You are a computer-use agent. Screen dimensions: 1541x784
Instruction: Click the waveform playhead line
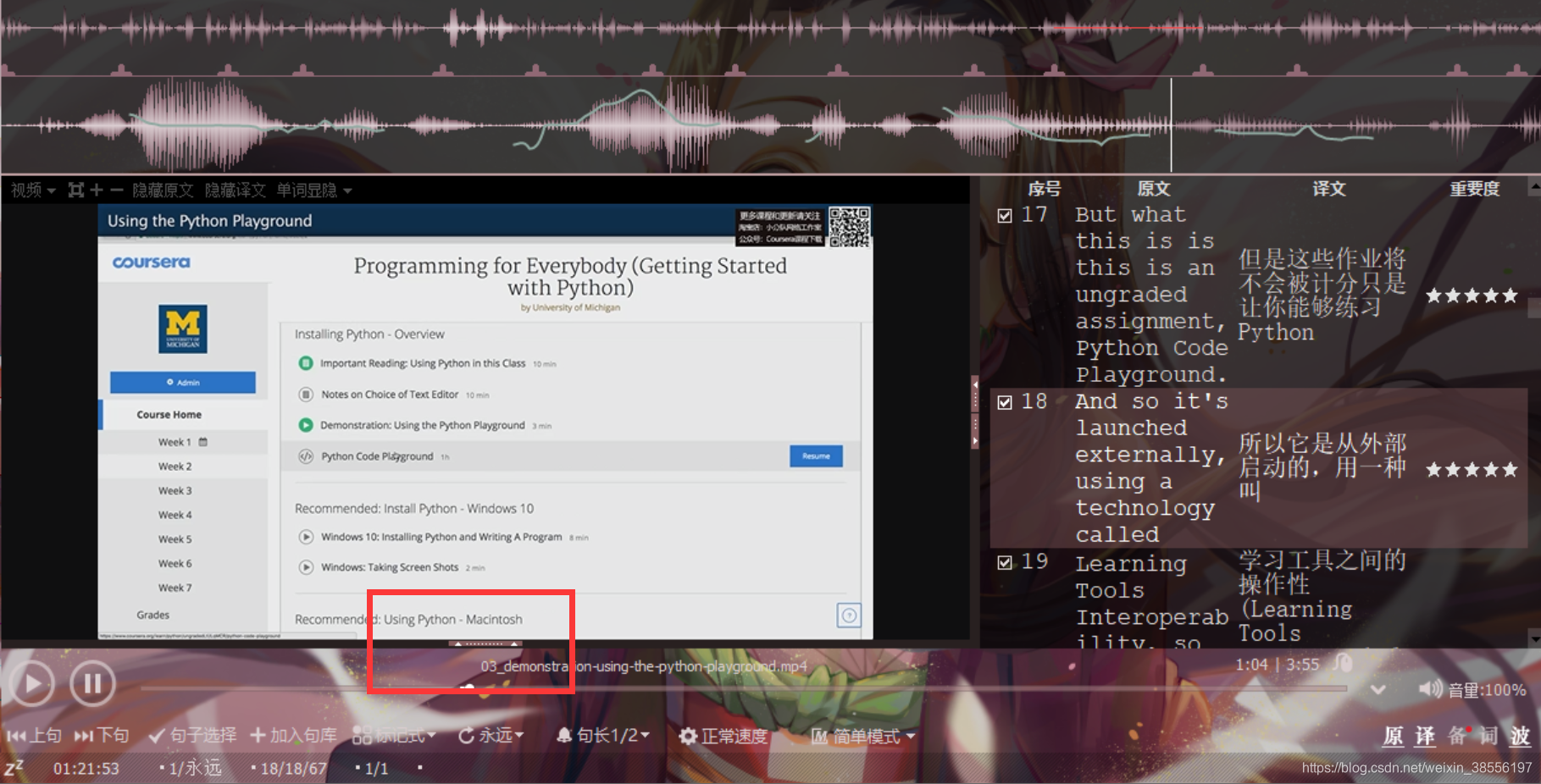(x=1171, y=124)
